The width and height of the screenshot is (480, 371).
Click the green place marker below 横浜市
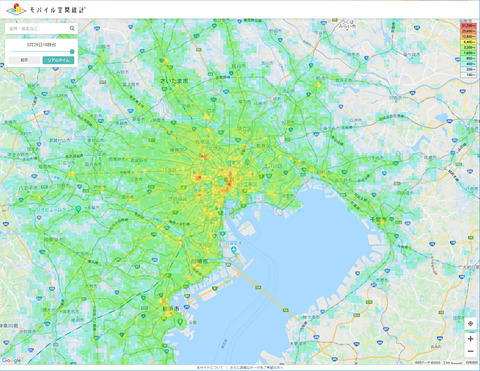tap(180, 322)
